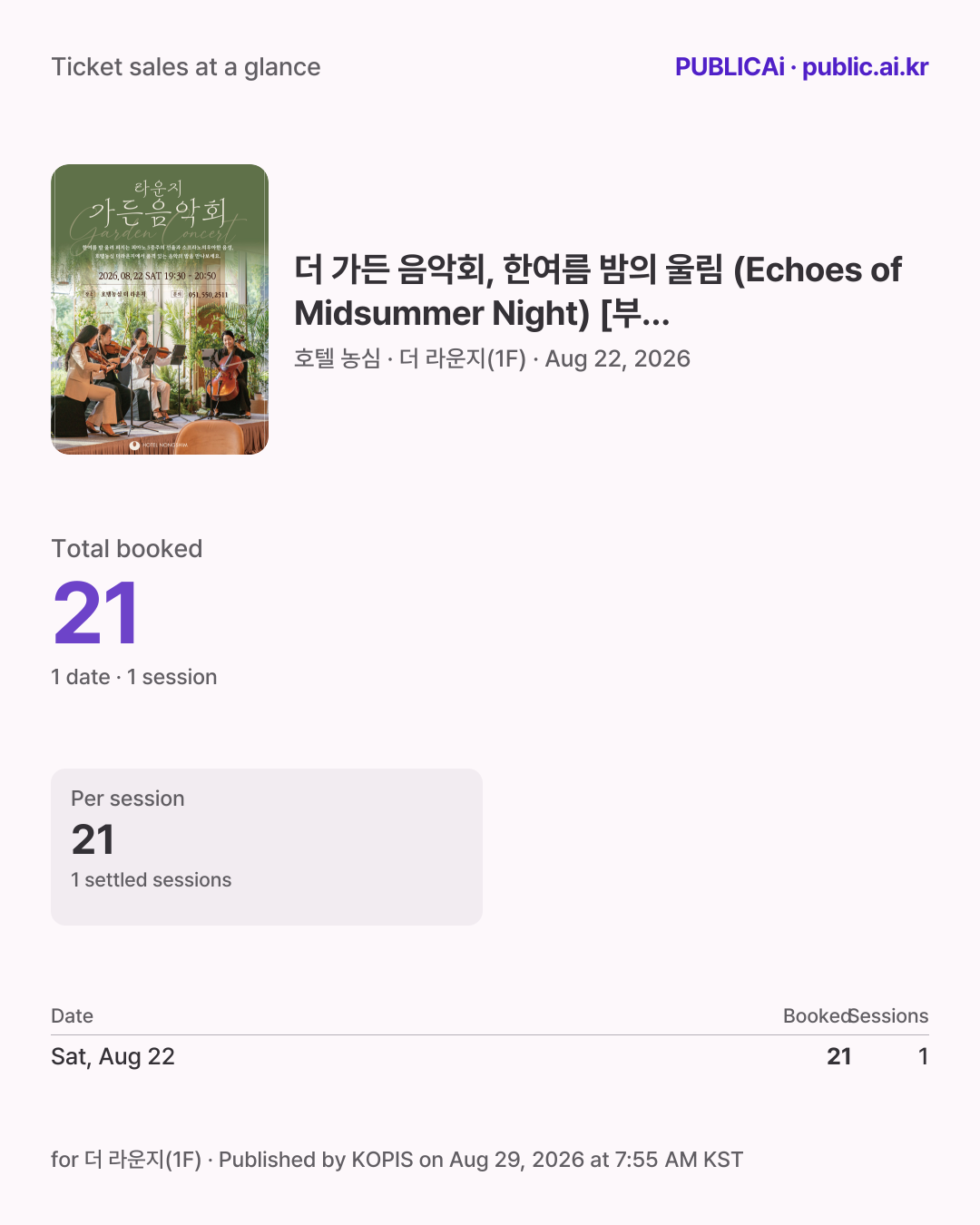Click the 1 date · 1 session text
The height and width of the screenshot is (1225, 980).
[134, 677]
